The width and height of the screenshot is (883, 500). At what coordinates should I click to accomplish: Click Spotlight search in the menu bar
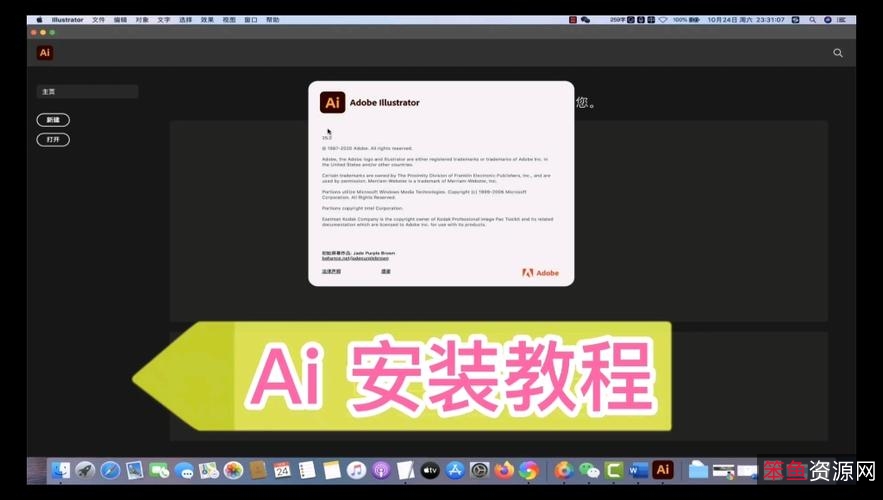pyautogui.click(x=813, y=20)
